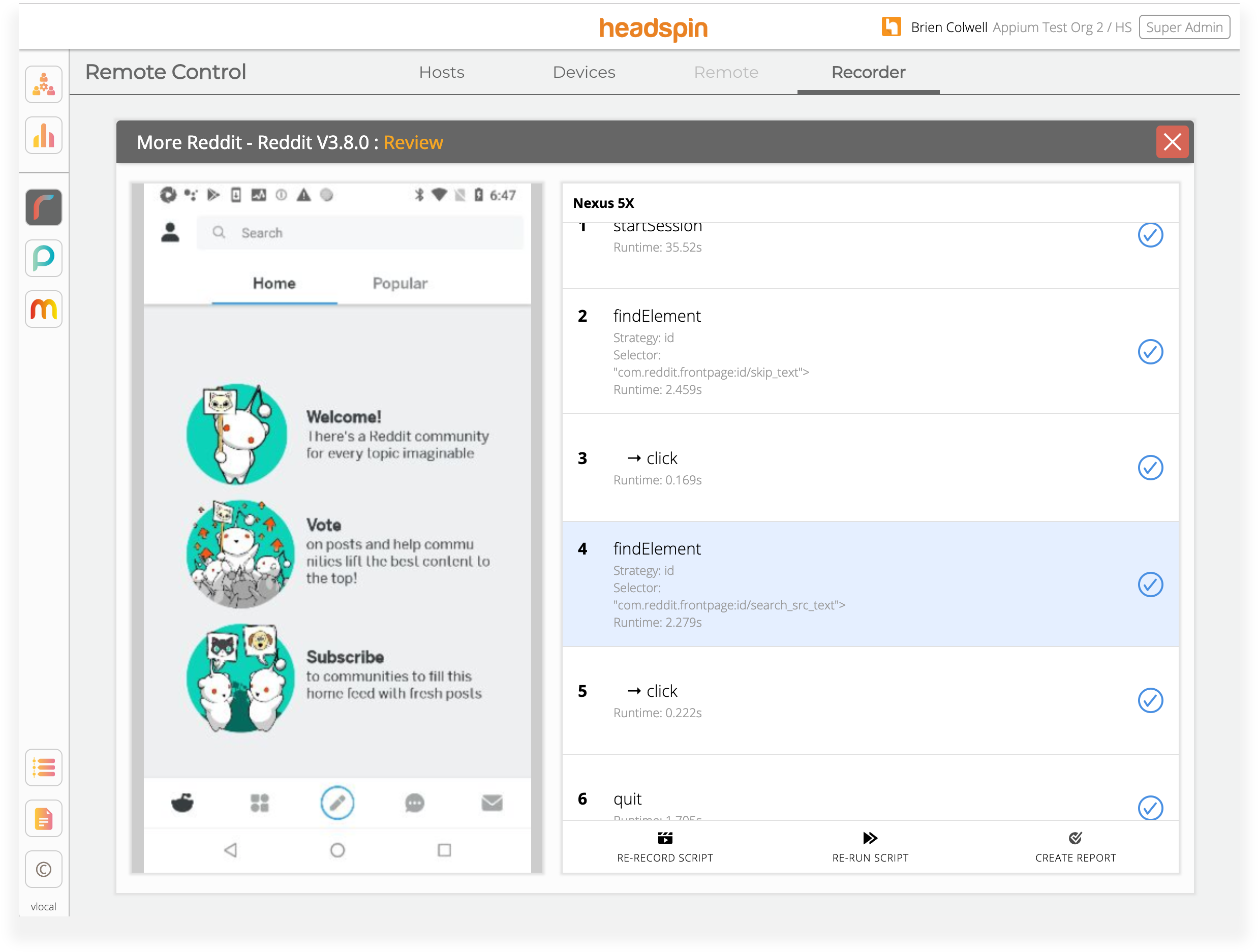Screen dimensions: 1258x952
Task: Click the Vote snoo illustration
Action: (240, 554)
